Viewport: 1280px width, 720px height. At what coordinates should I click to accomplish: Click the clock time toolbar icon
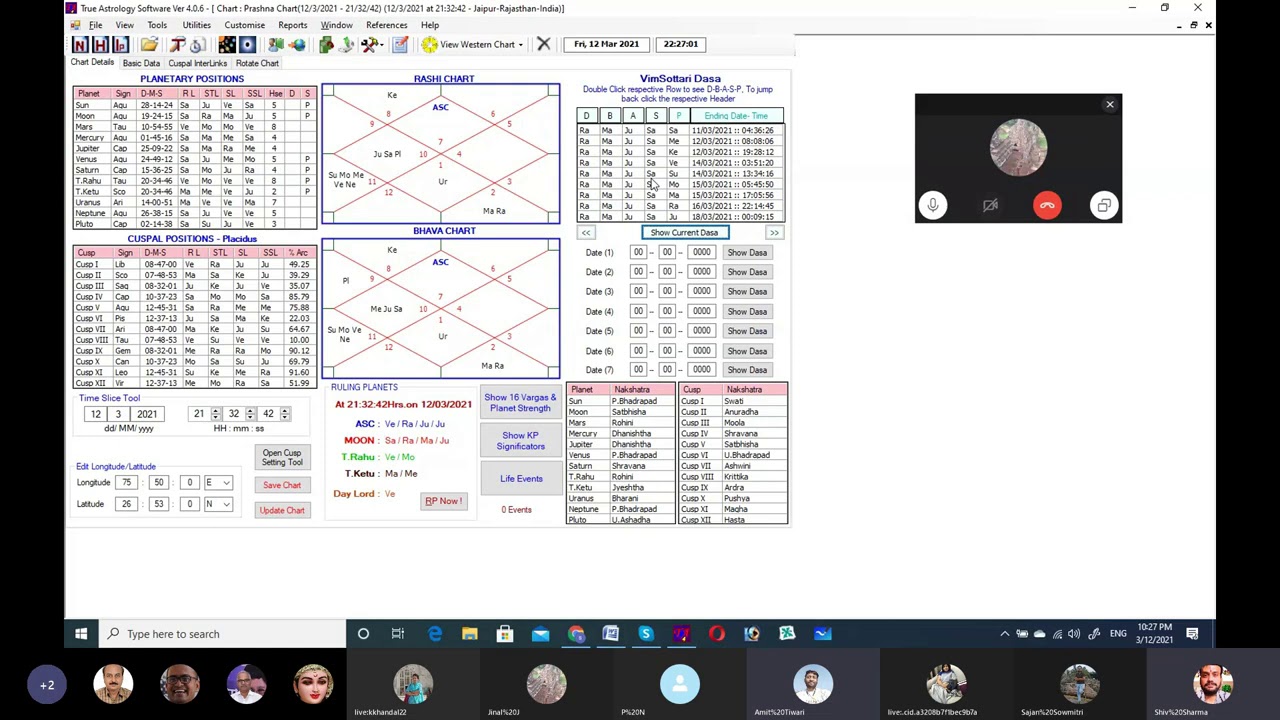[x=198, y=44]
